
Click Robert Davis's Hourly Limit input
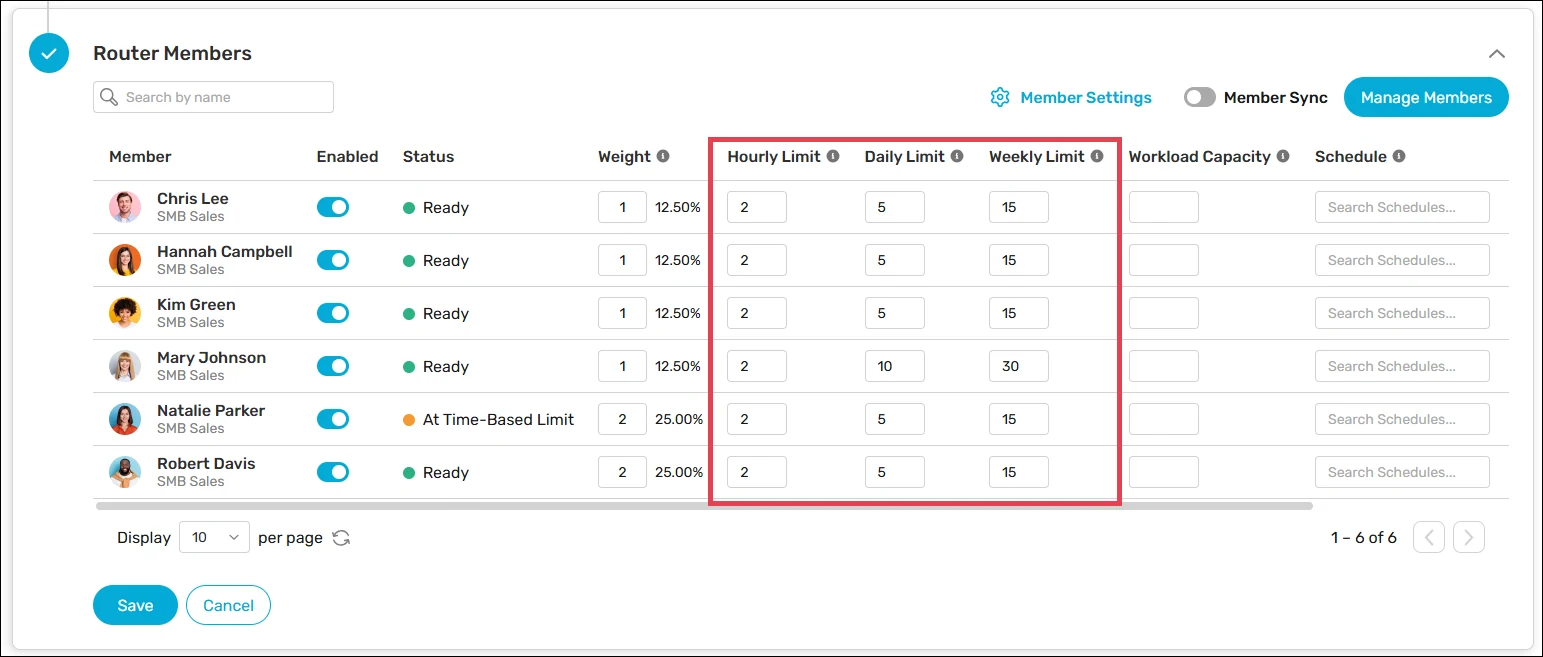coord(757,472)
